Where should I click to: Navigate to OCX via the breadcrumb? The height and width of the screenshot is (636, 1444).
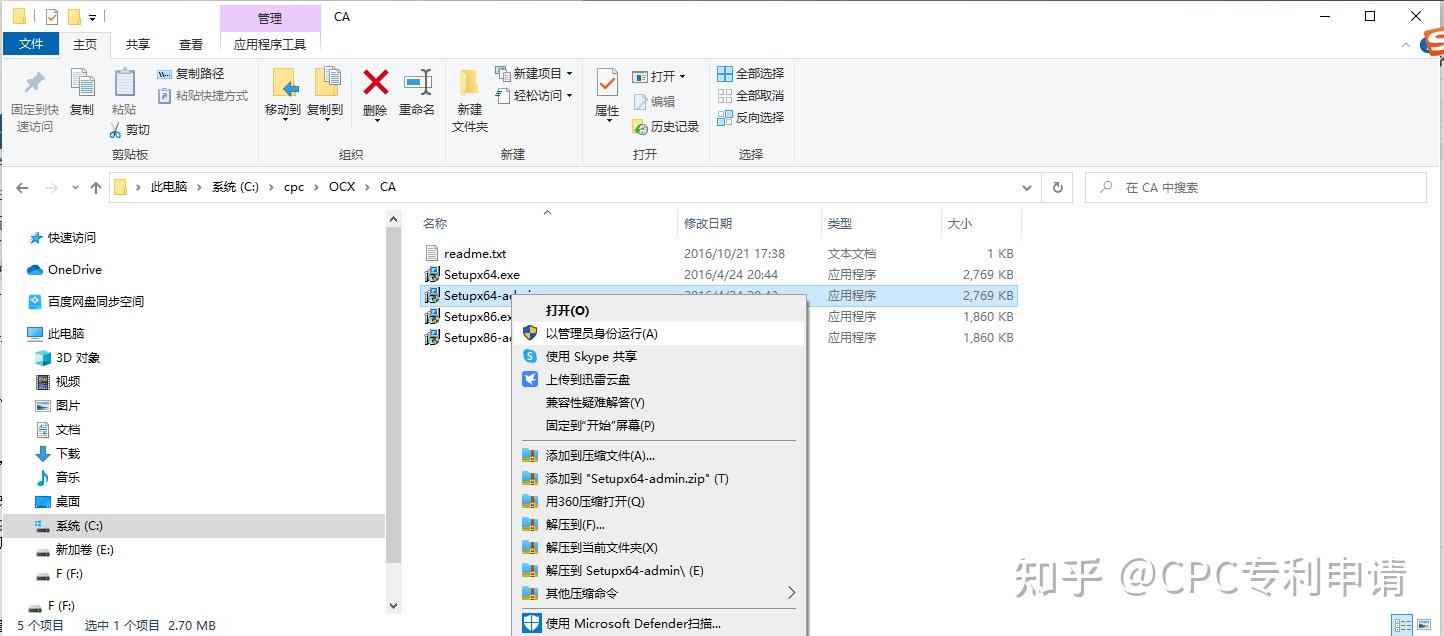pos(342,187)
